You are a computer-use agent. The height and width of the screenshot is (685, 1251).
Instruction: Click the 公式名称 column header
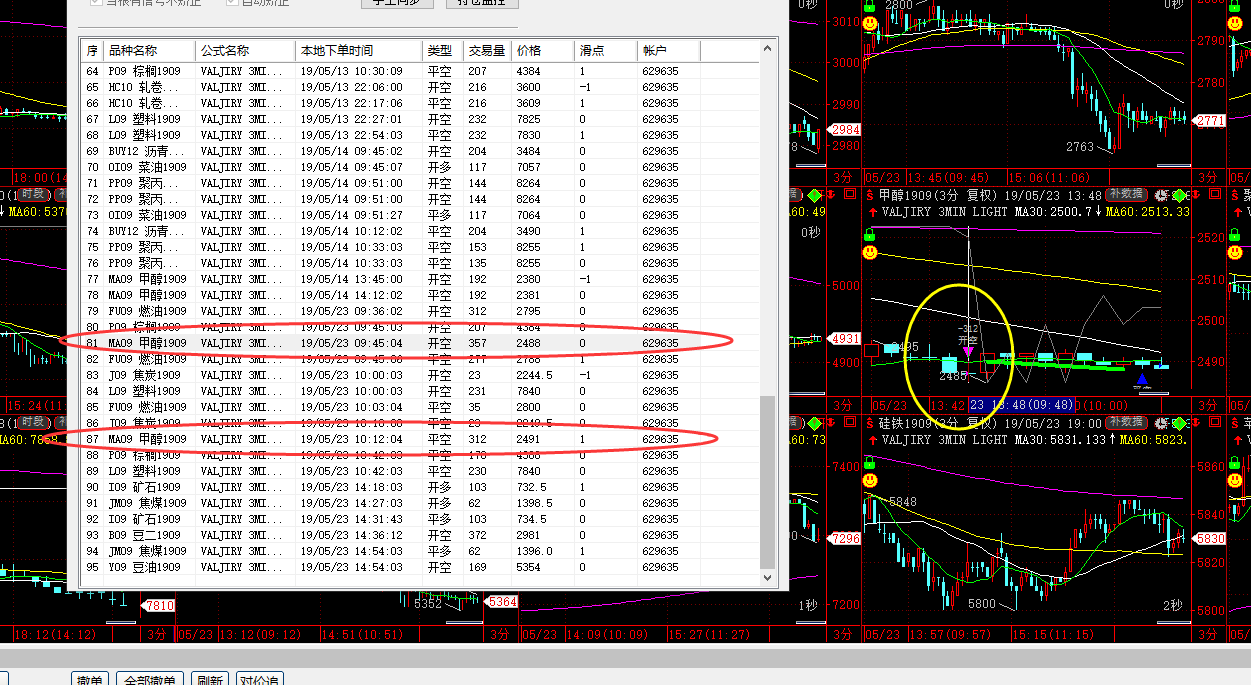click(246, 51)
